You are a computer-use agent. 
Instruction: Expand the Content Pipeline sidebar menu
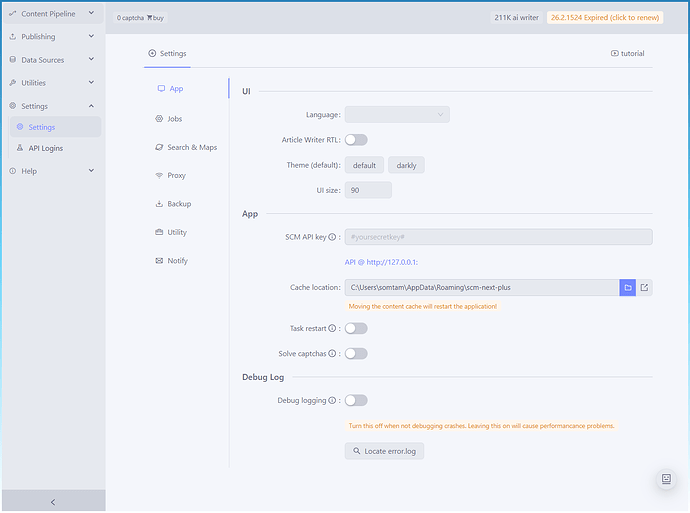52,14
